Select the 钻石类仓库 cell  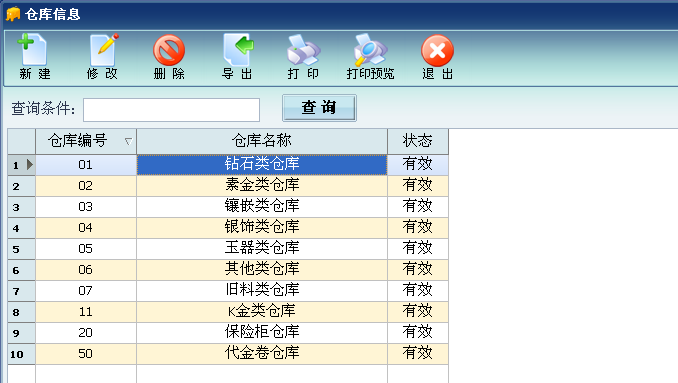(x=262, y=165)
